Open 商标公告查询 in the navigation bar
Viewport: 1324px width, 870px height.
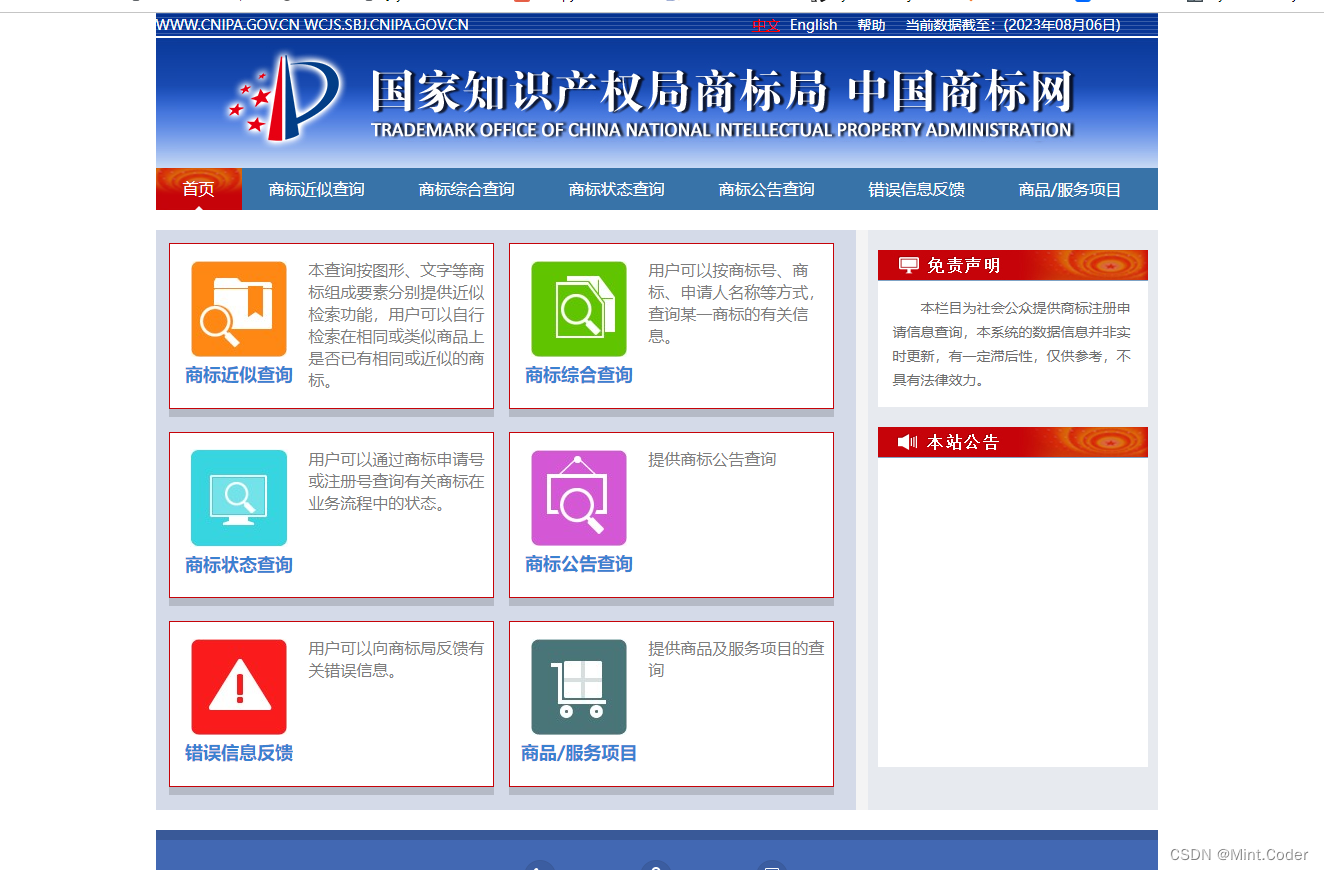pyautogui.click(x=767, y=189)
